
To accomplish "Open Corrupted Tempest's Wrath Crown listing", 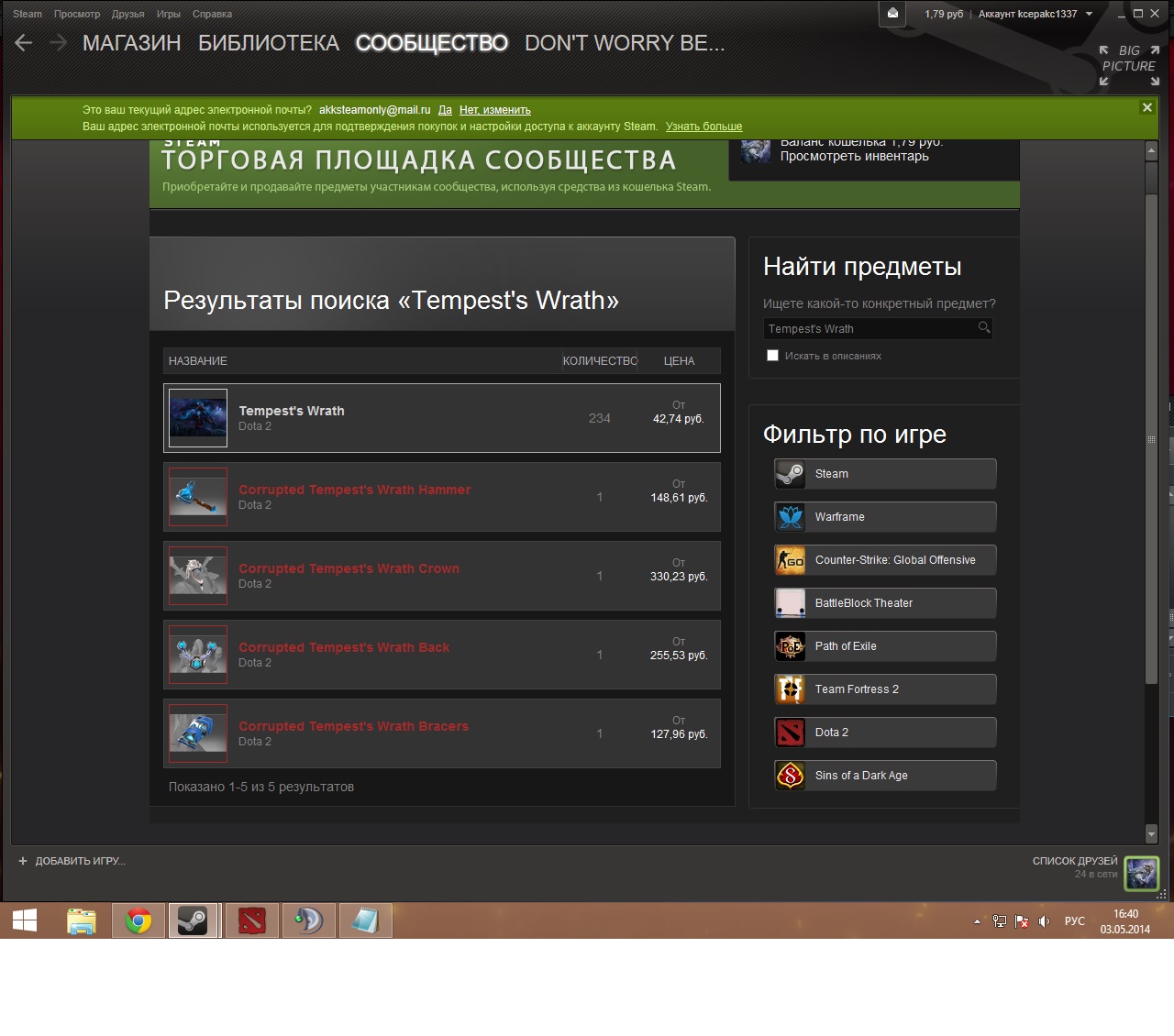I will [442, 576].
